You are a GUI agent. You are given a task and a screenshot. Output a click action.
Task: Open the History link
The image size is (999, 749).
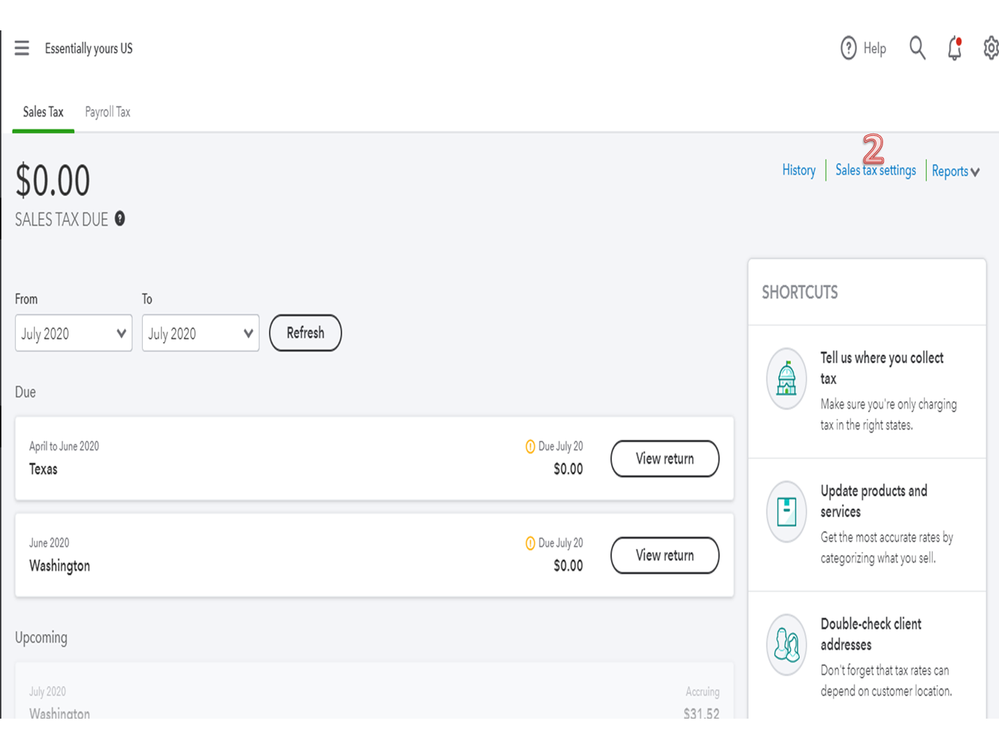coord(798,171)
